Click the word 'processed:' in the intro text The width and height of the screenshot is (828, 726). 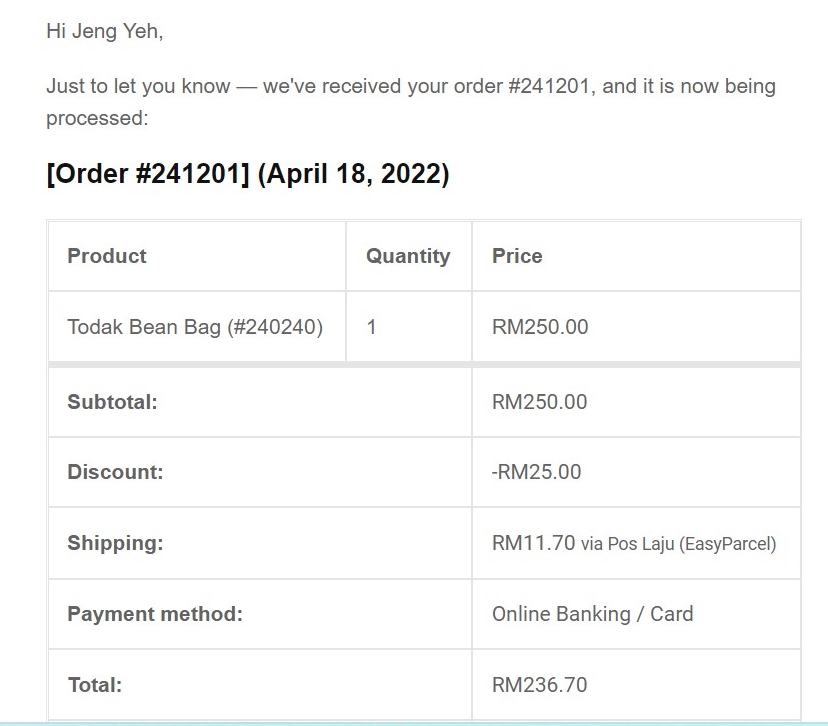click(x=96, y=118)
